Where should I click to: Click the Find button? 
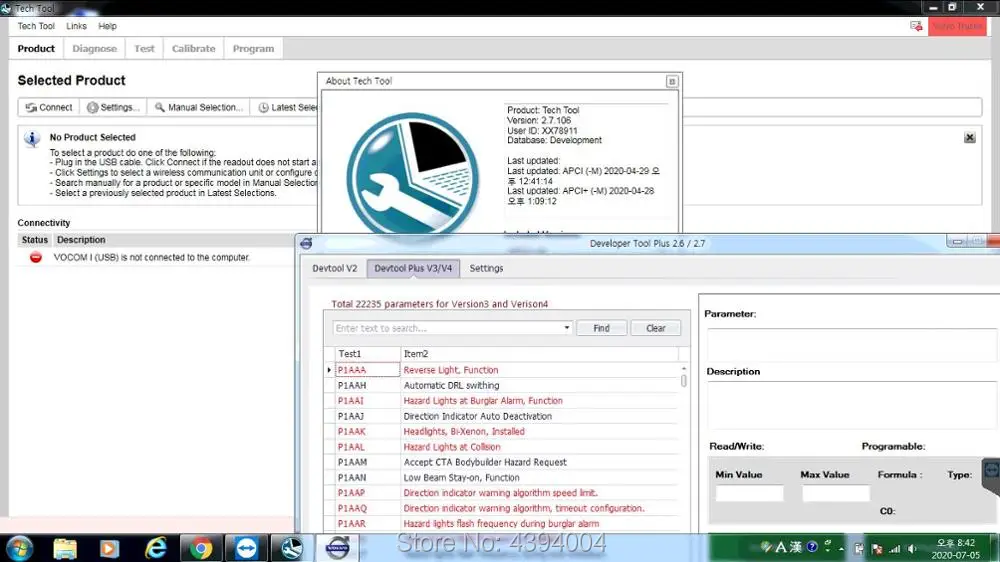point(601,328)
